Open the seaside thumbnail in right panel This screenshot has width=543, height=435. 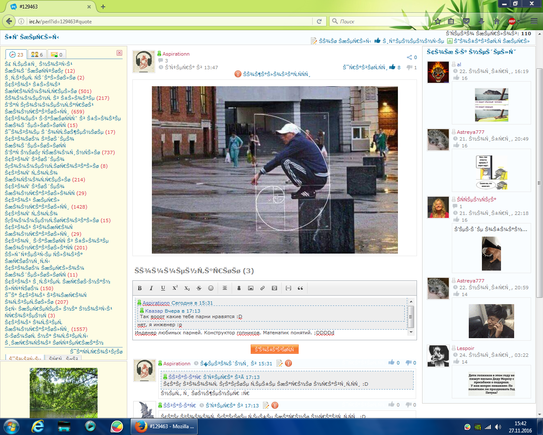pos(491,105)
